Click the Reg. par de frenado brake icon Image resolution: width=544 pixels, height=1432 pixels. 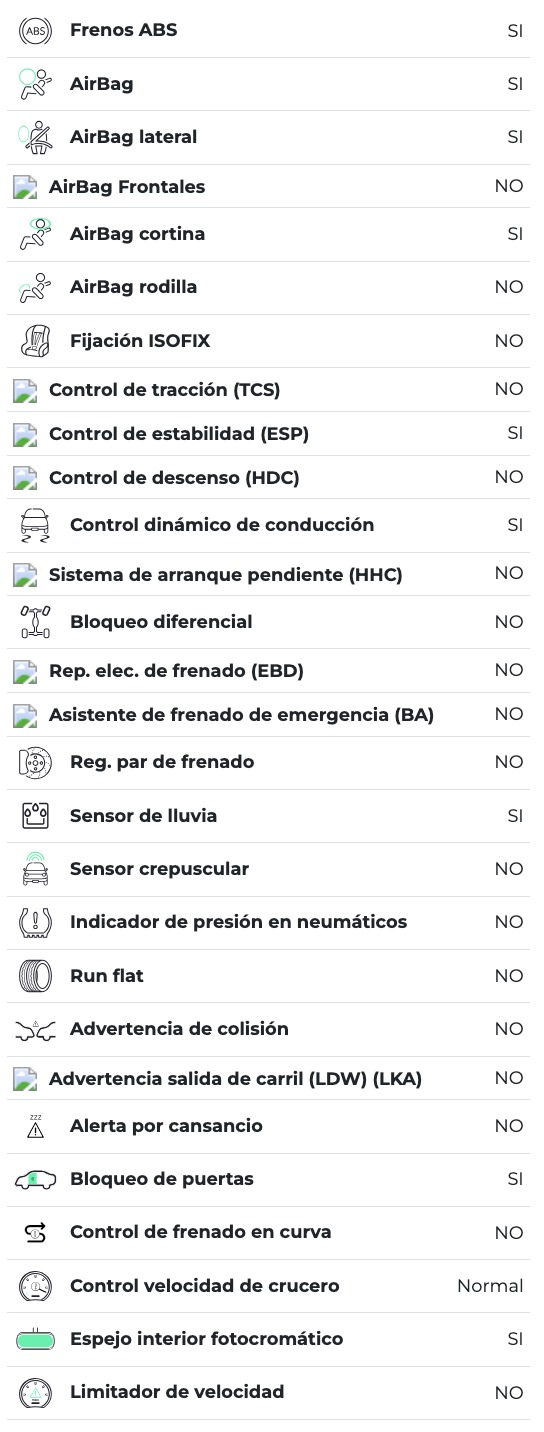(35, 763)
